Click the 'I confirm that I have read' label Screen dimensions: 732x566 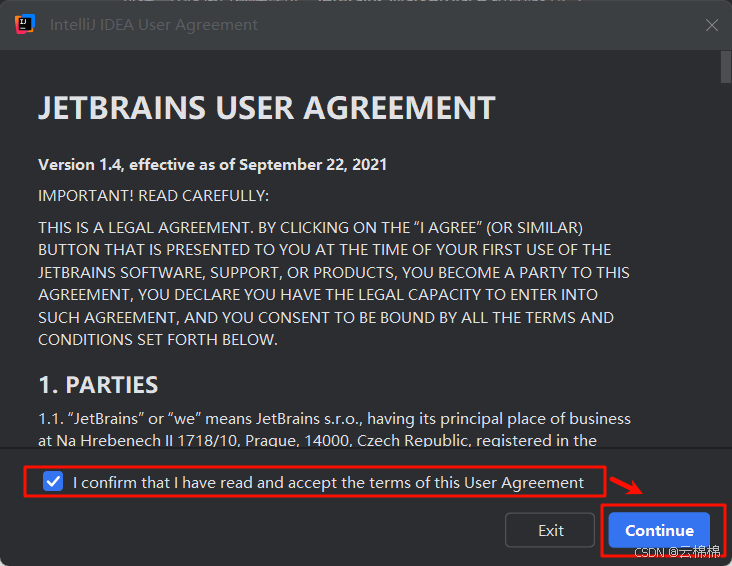[x=328, y=482]
